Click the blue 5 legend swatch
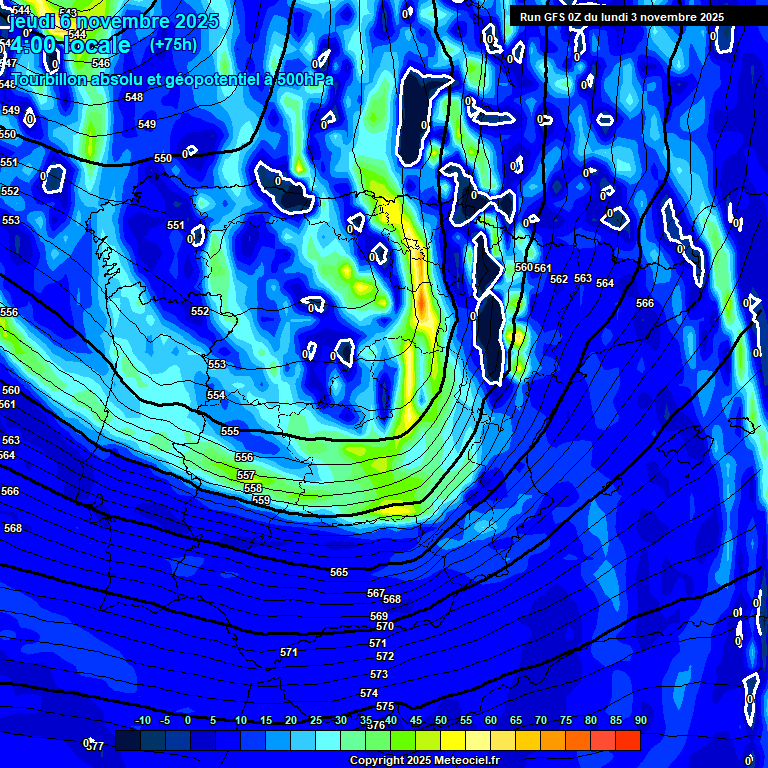This screenshot has height=768, width=768. click(203, 741)
